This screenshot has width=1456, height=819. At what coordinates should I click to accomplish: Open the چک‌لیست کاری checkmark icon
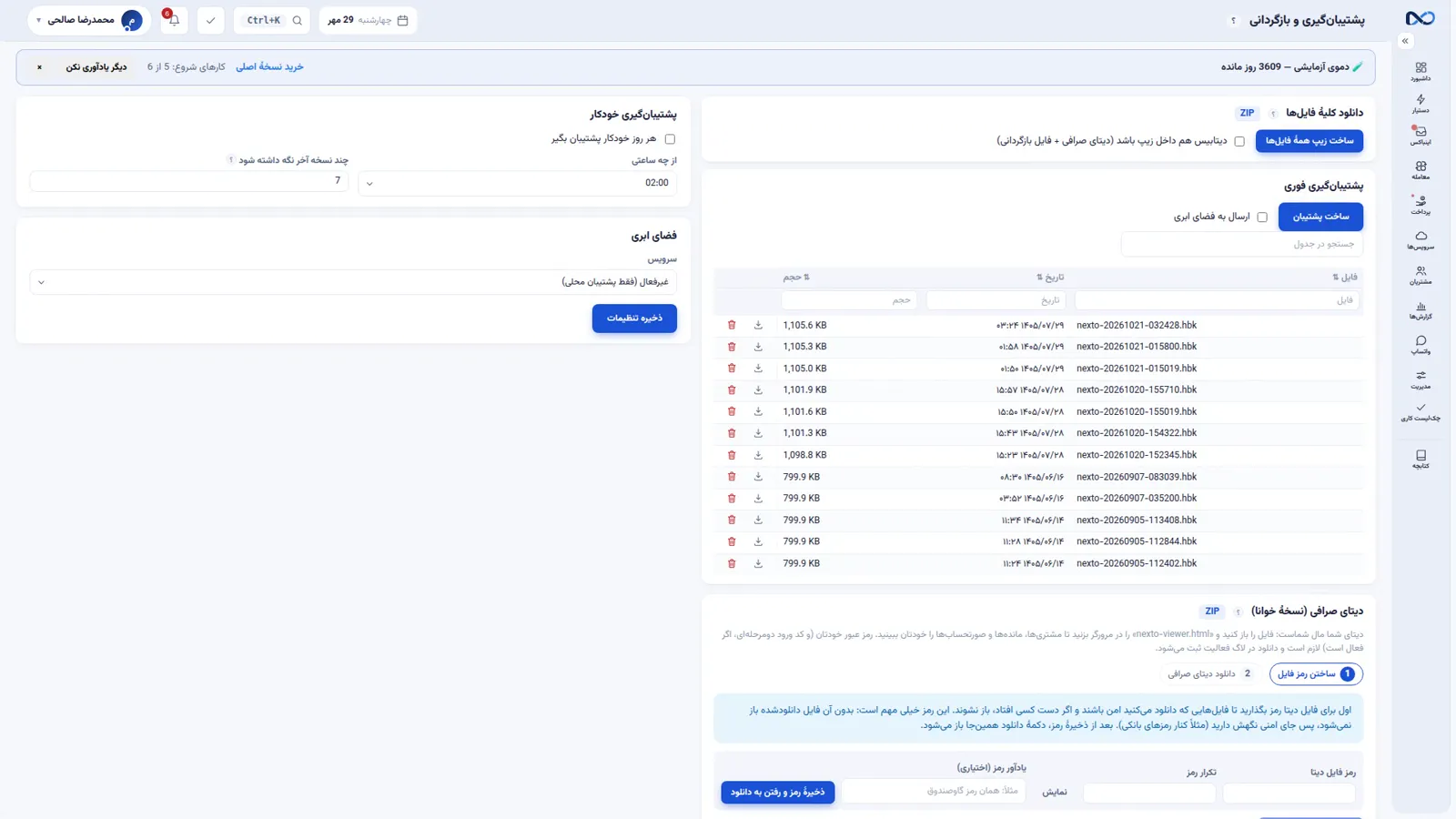click(x=1421, y=412)
